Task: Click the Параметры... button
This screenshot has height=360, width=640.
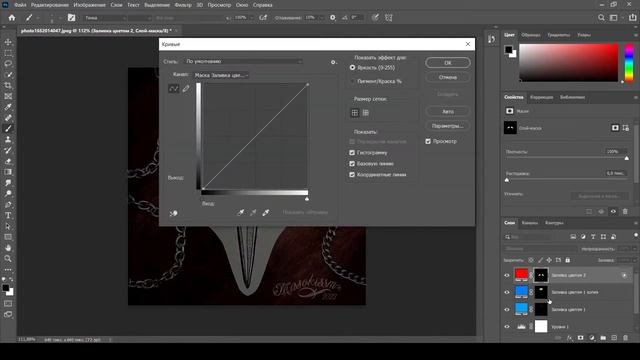Action: (x=448, y=126)
